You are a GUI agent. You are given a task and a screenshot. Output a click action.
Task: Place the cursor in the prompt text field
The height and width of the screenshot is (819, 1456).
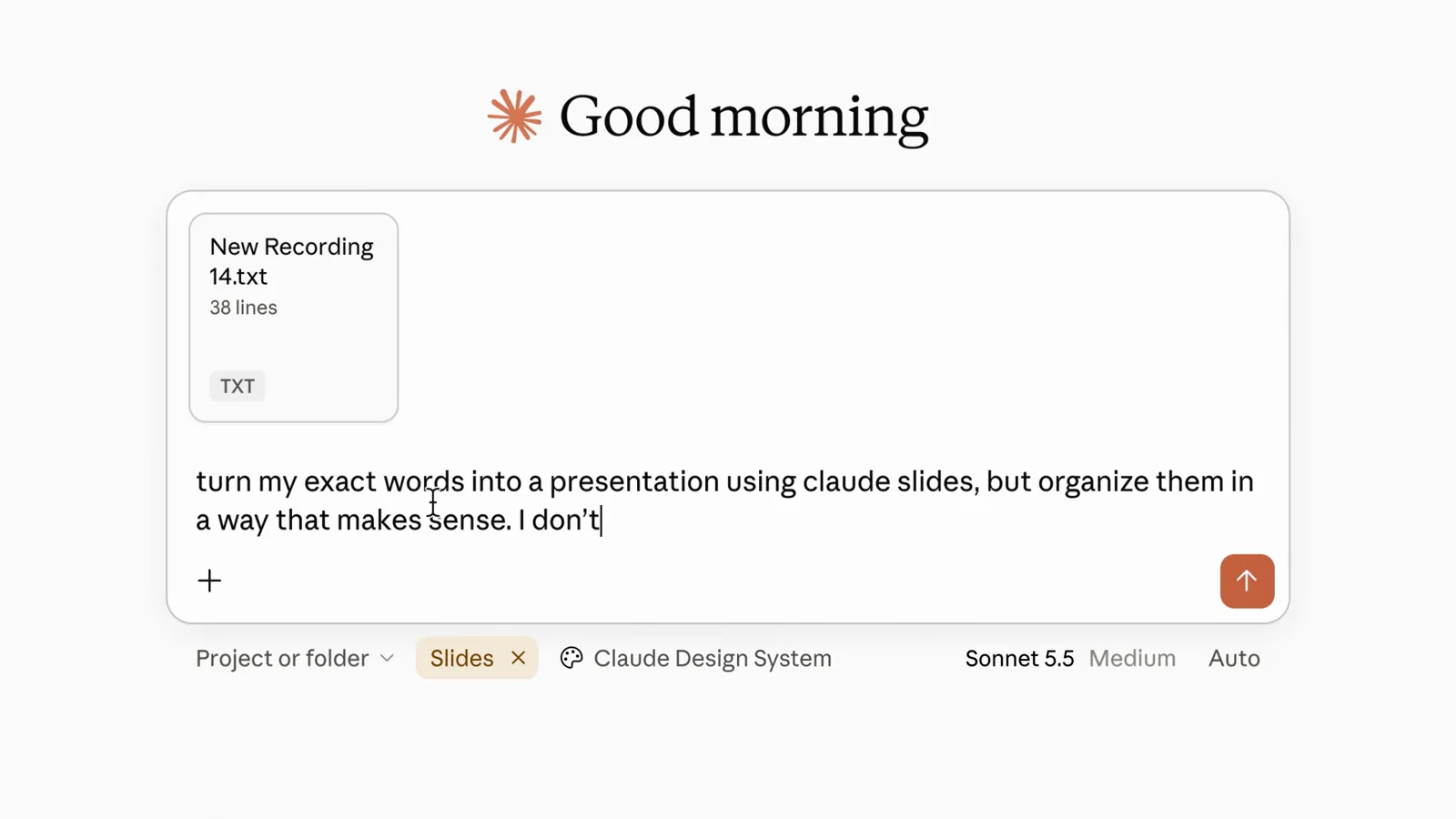click(726, 500)
